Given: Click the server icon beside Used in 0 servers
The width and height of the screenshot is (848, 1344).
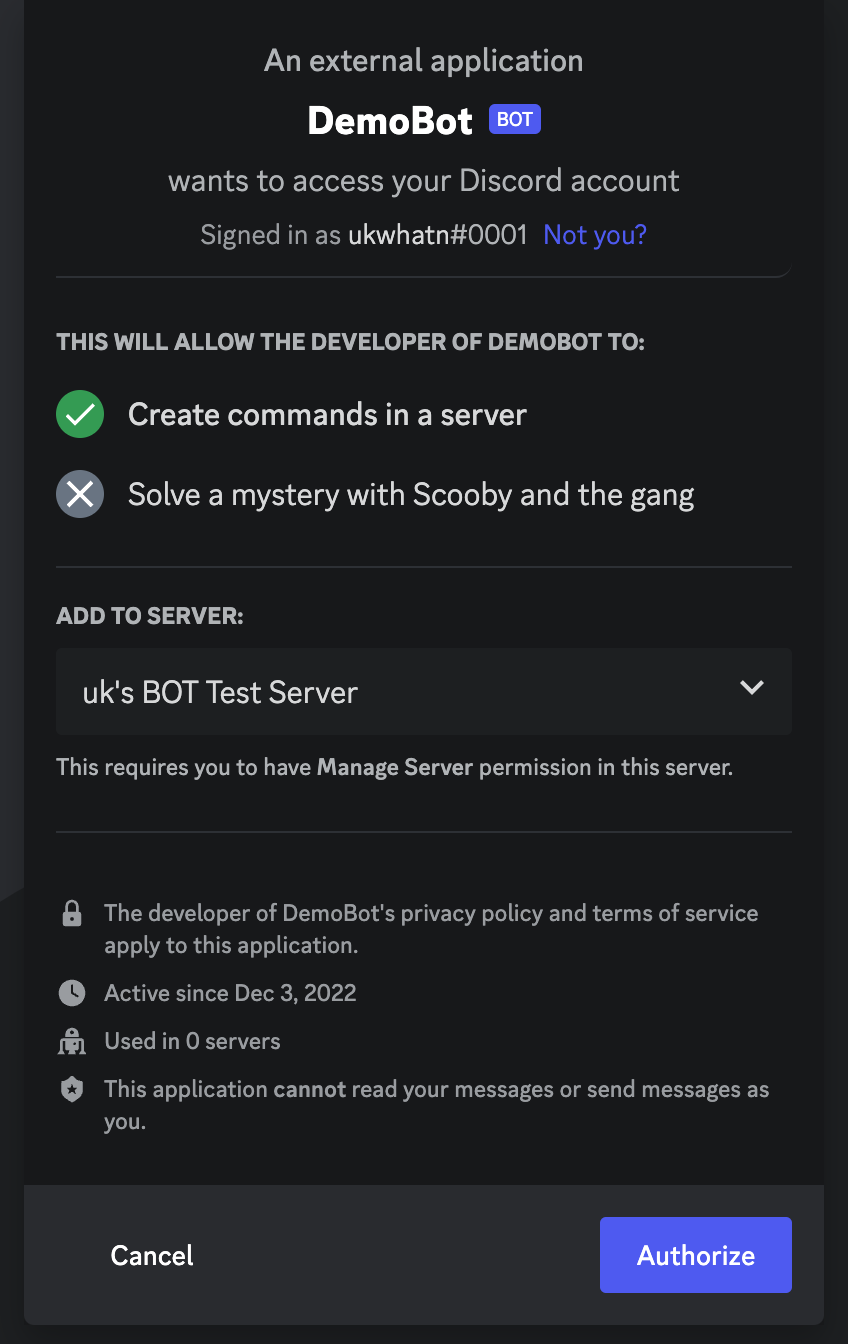Looking at the screenshot, I should click(x=71, y=1041).
